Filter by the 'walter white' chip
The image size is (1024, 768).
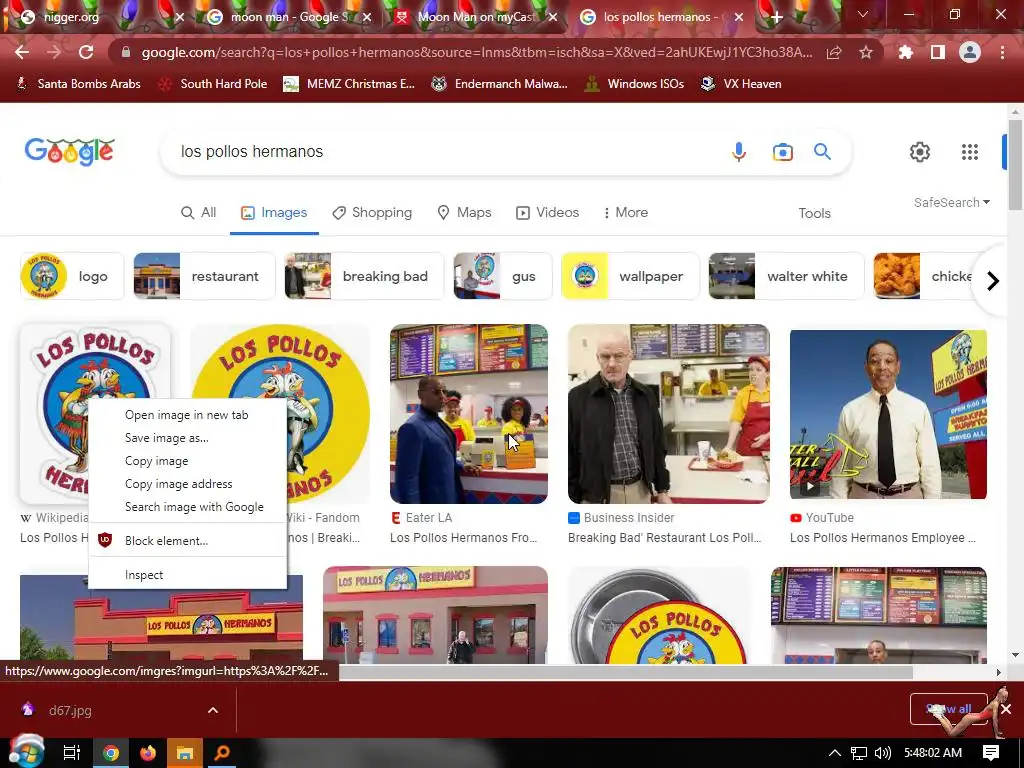[x=786, y=276]
